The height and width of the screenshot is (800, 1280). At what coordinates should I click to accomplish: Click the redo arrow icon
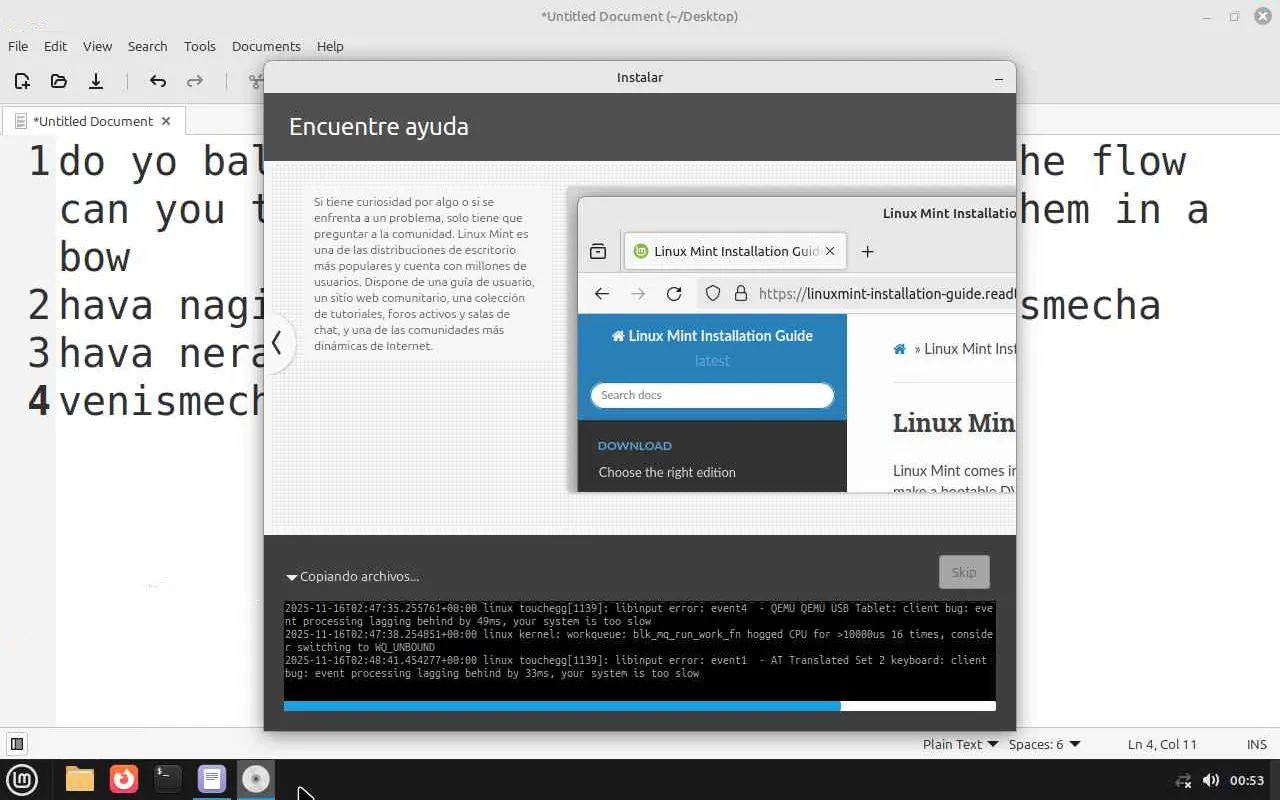(x=195, y=81)
